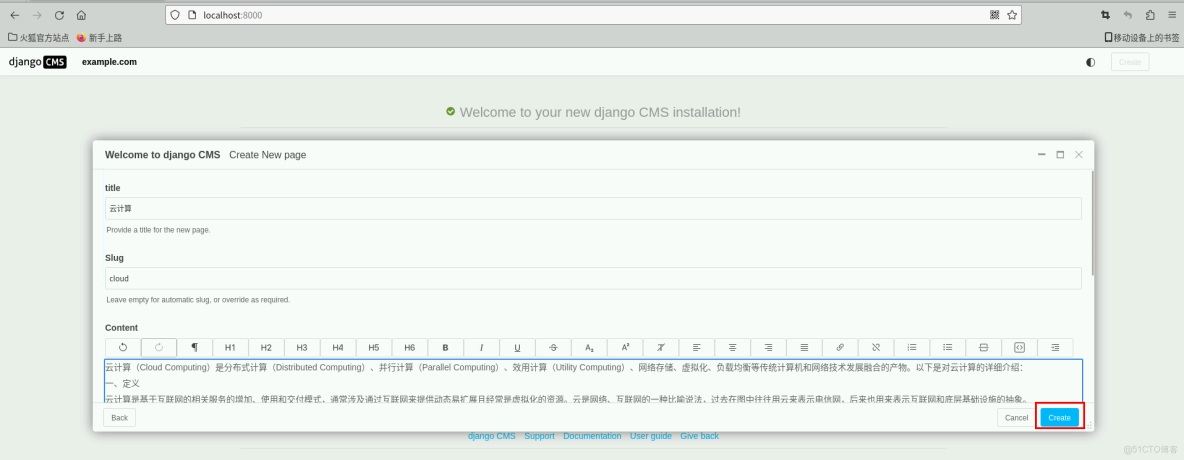Bookmark this page with the star icon
1184x460 pixels.
point(1012,15)
